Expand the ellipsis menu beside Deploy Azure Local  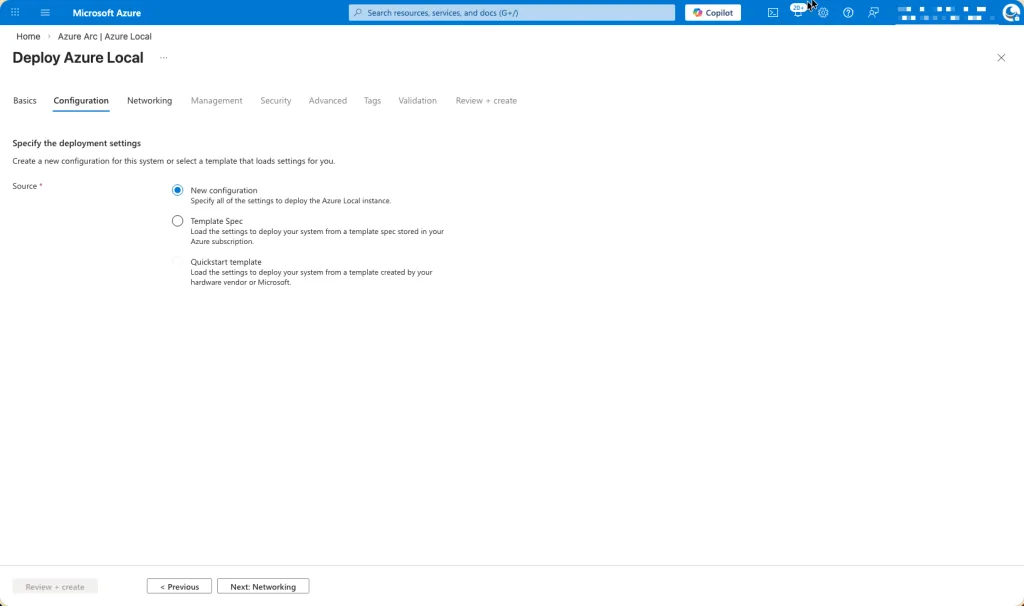[163, 58]
